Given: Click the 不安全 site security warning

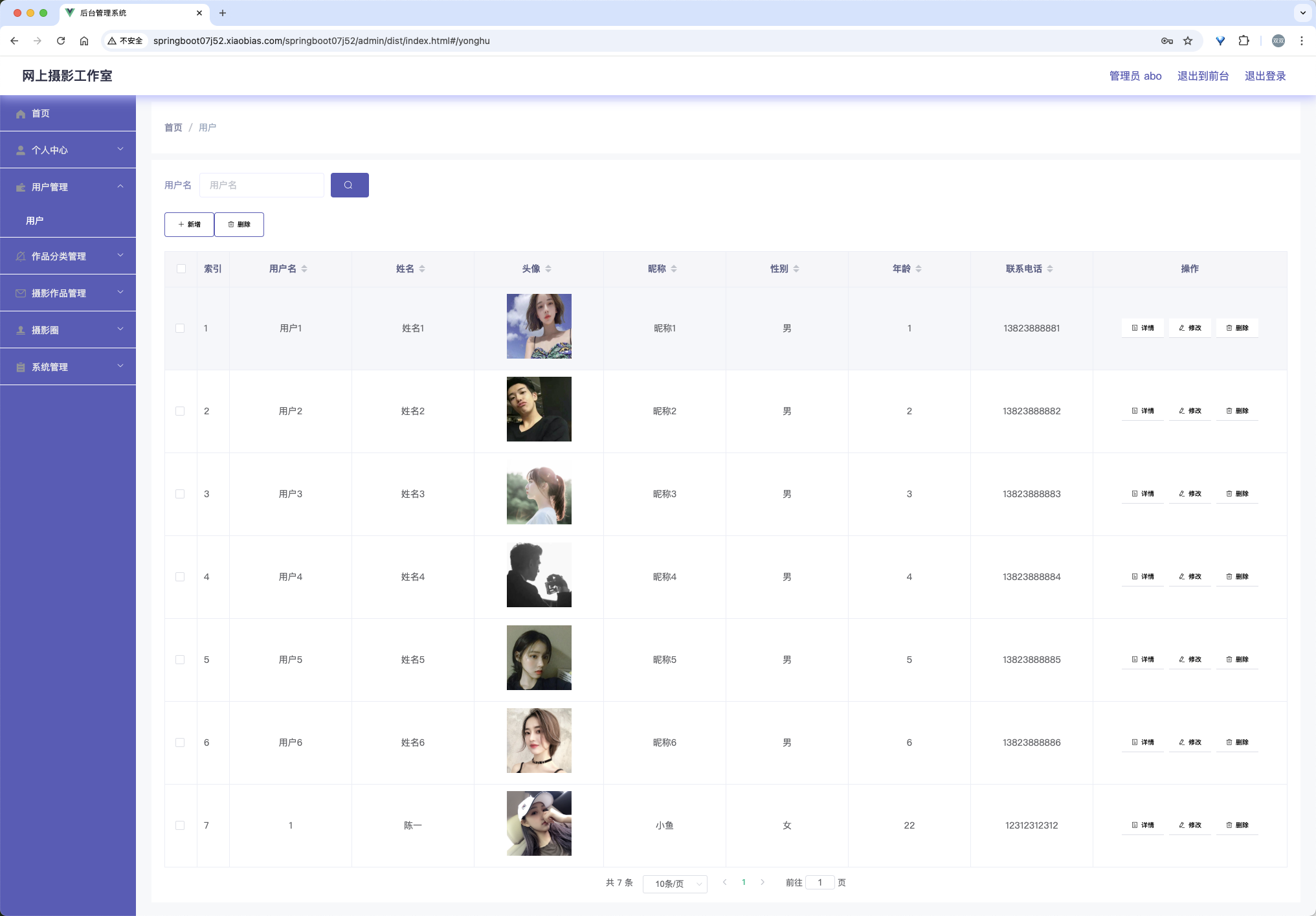Looking at the screenshot, I should click(x=125, y=41).
